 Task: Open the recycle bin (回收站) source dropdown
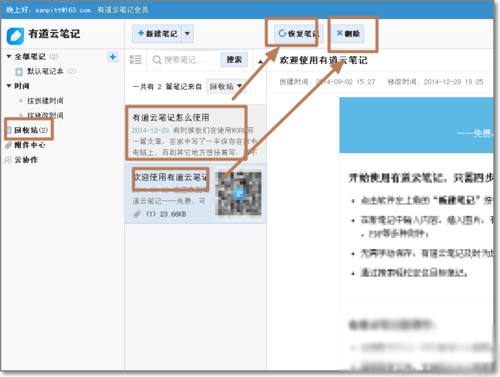226,87
